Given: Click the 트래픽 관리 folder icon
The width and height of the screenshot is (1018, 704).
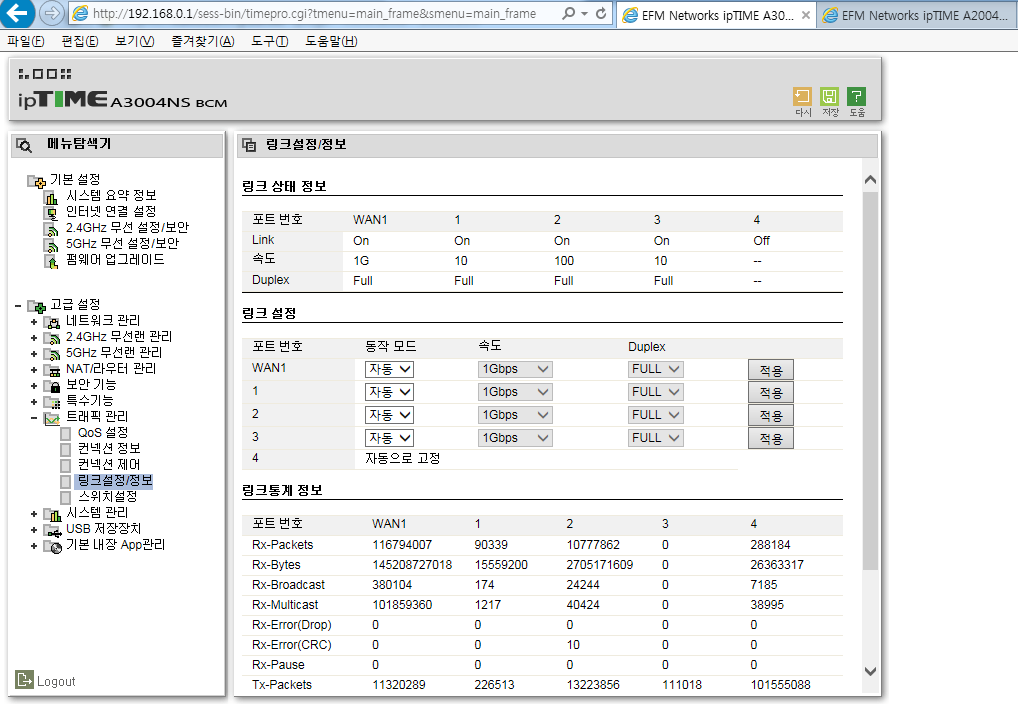Looking at the screenshot, I should point(52,418).
